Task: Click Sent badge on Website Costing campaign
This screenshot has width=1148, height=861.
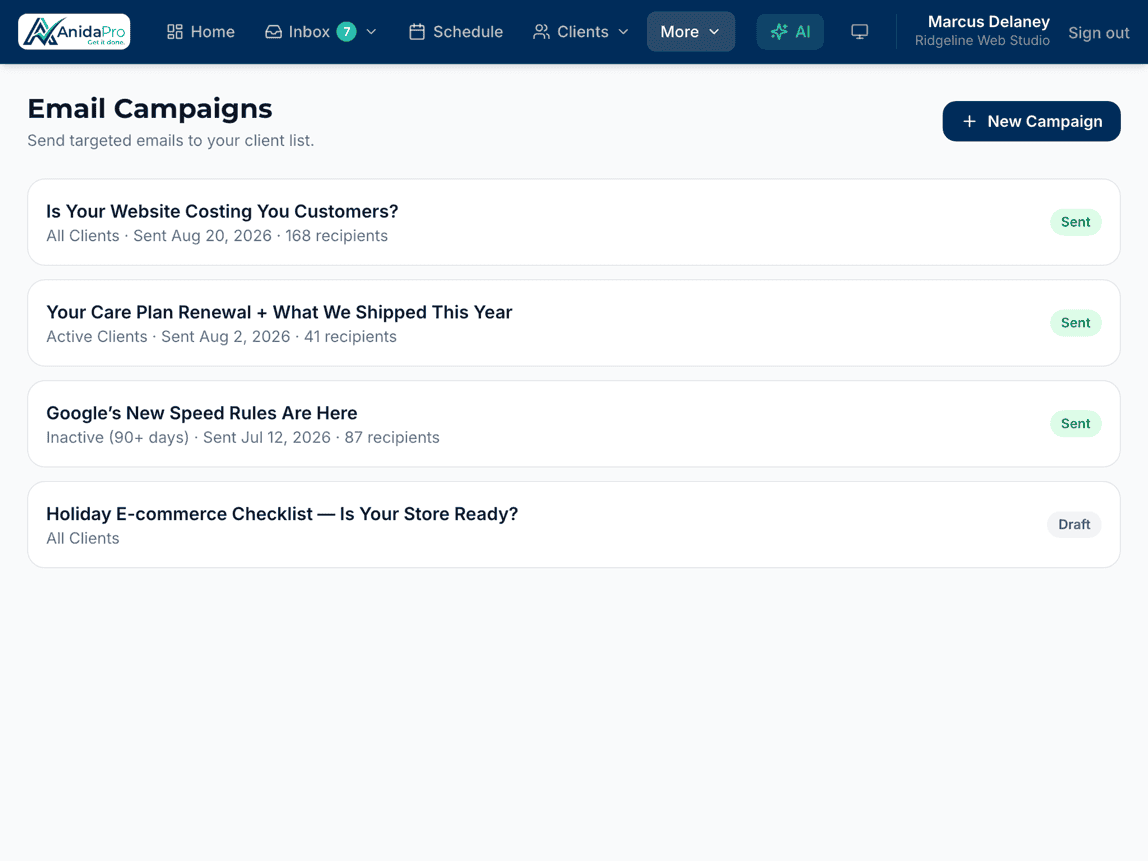Action: (x=1076, y=222)
